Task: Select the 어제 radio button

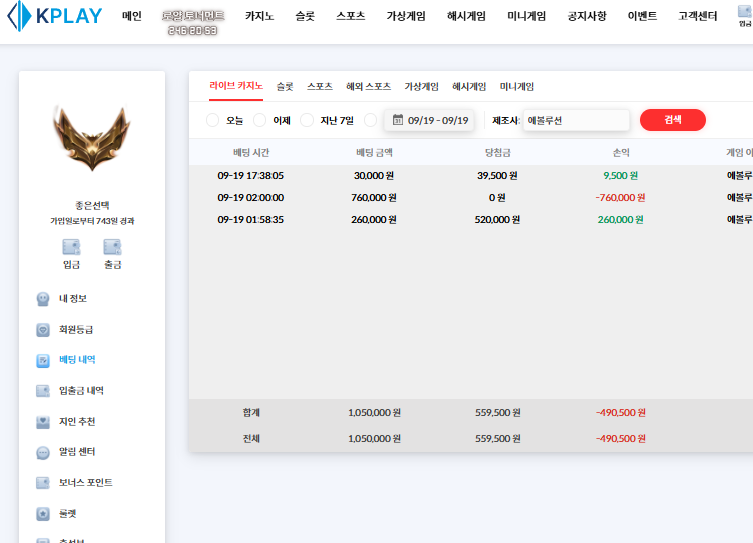Action: click(259, 120)
